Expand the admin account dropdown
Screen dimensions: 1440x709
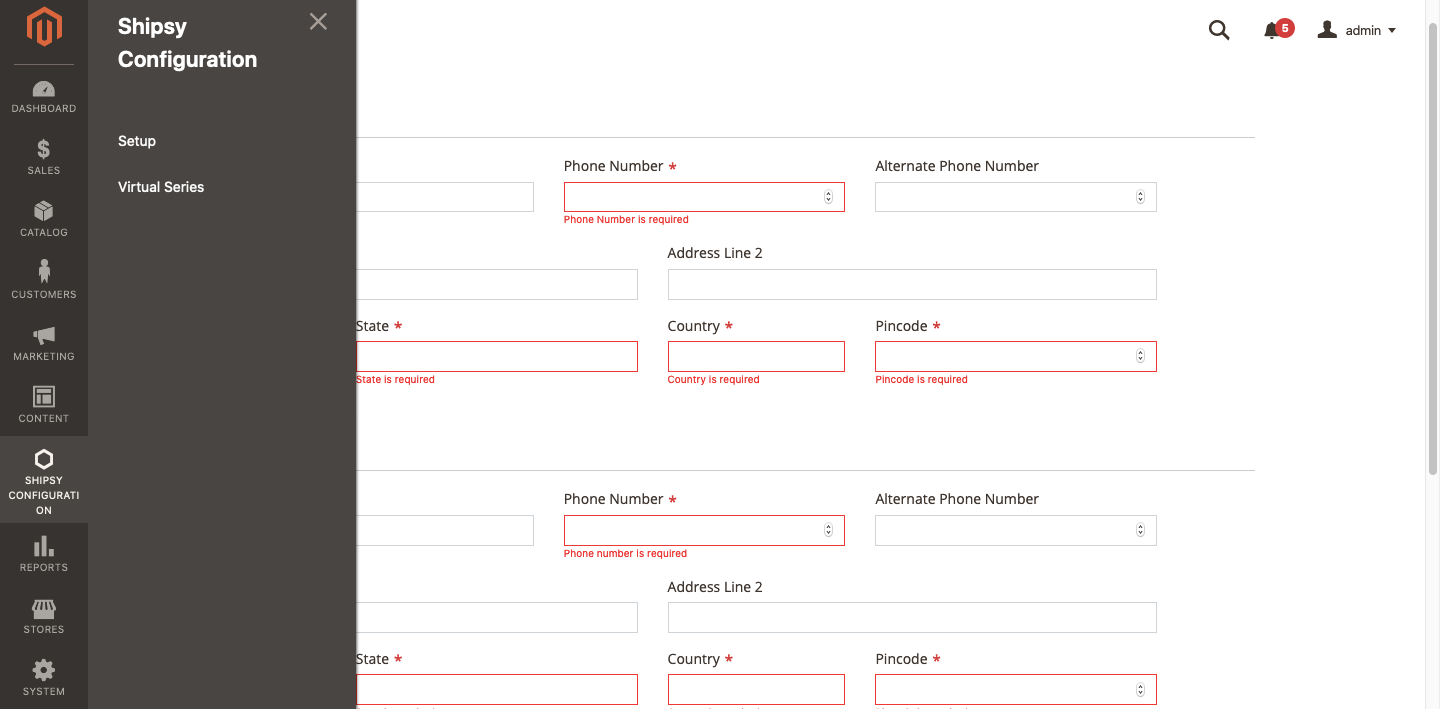(1357, 30)
